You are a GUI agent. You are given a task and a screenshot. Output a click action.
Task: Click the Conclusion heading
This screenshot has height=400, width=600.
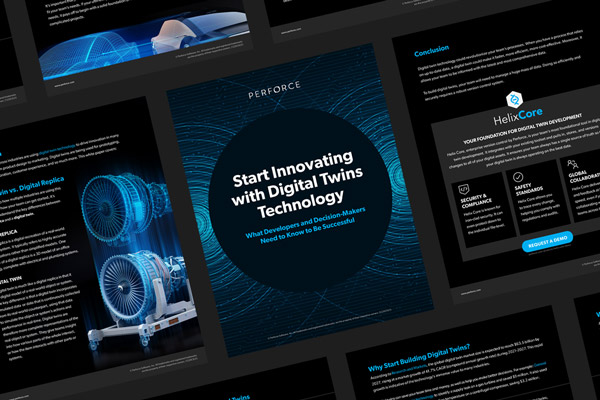click(x=431, y=51)
